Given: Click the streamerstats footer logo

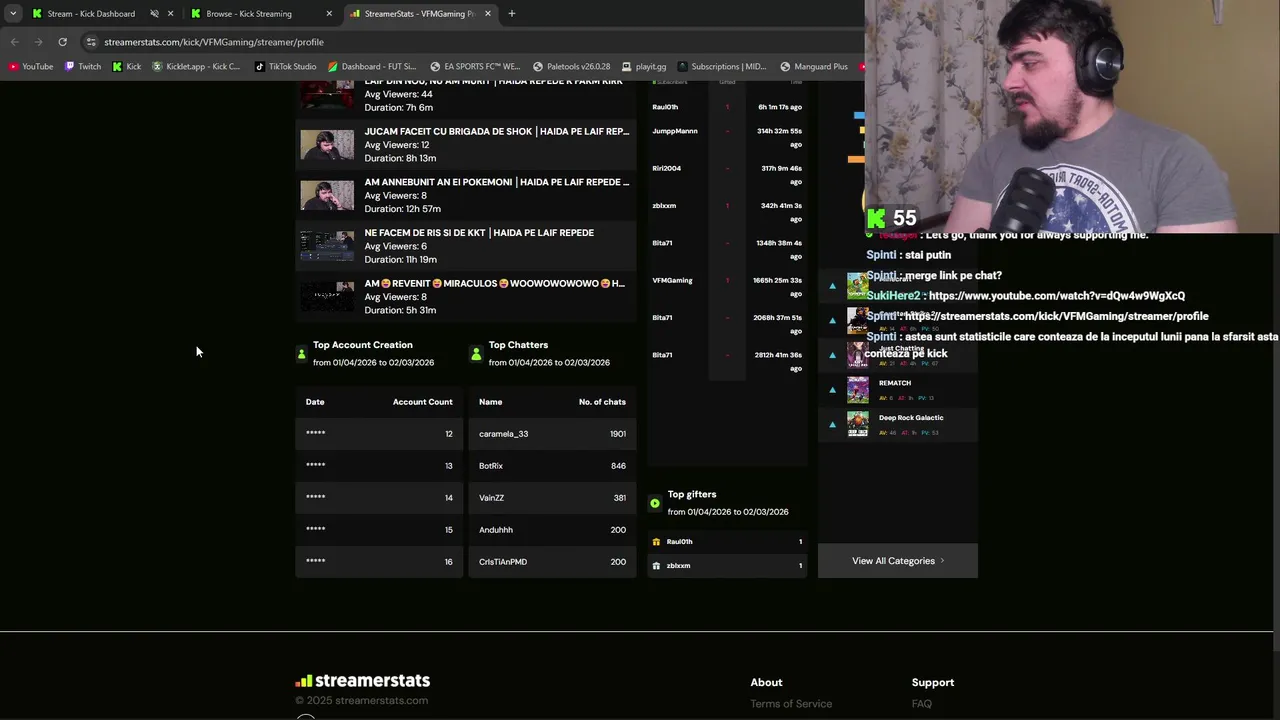Looking at the screenshot, I should (362, 681).
